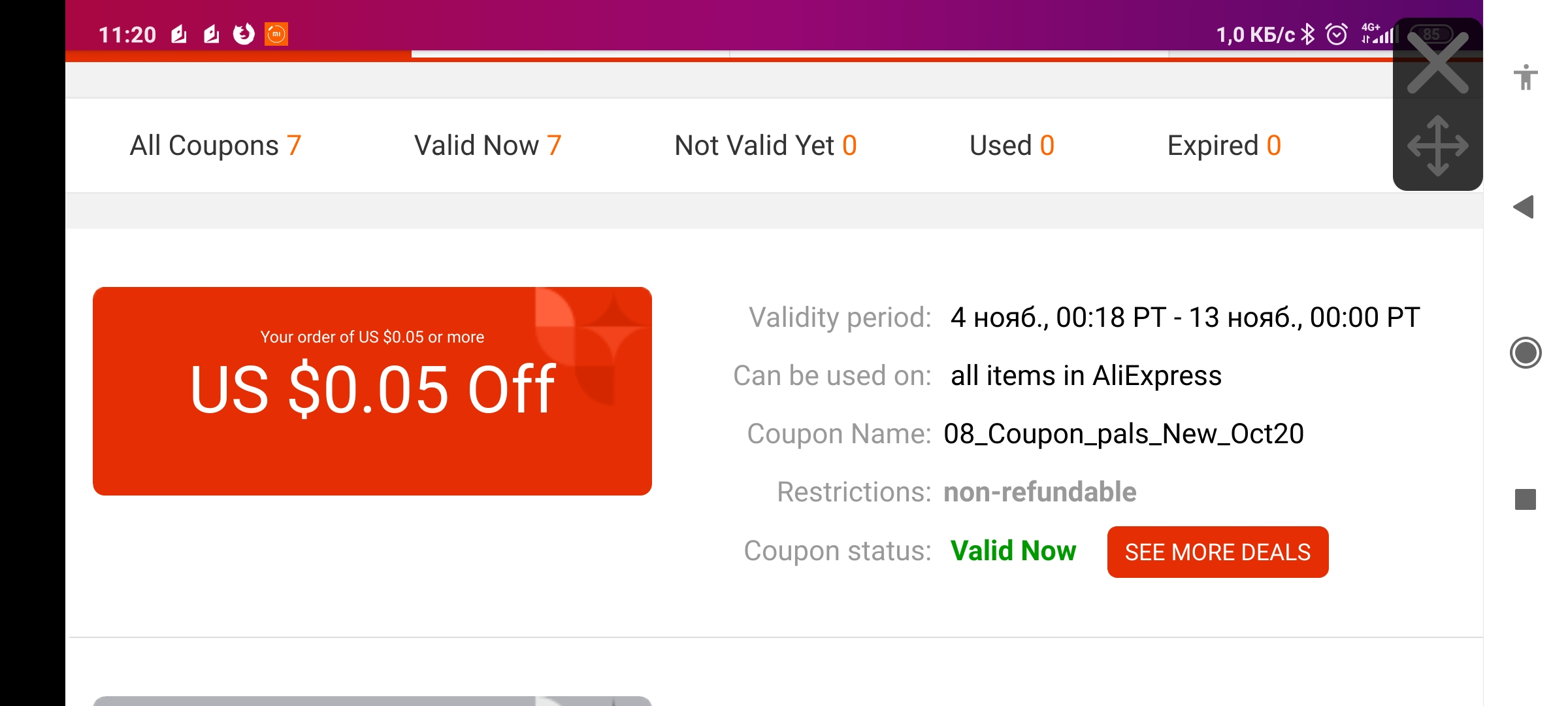The width and height of the screenshot is (1568, 706).
Task: Tap the back triangle navigation button
Action: click(x=1524, y=207)
